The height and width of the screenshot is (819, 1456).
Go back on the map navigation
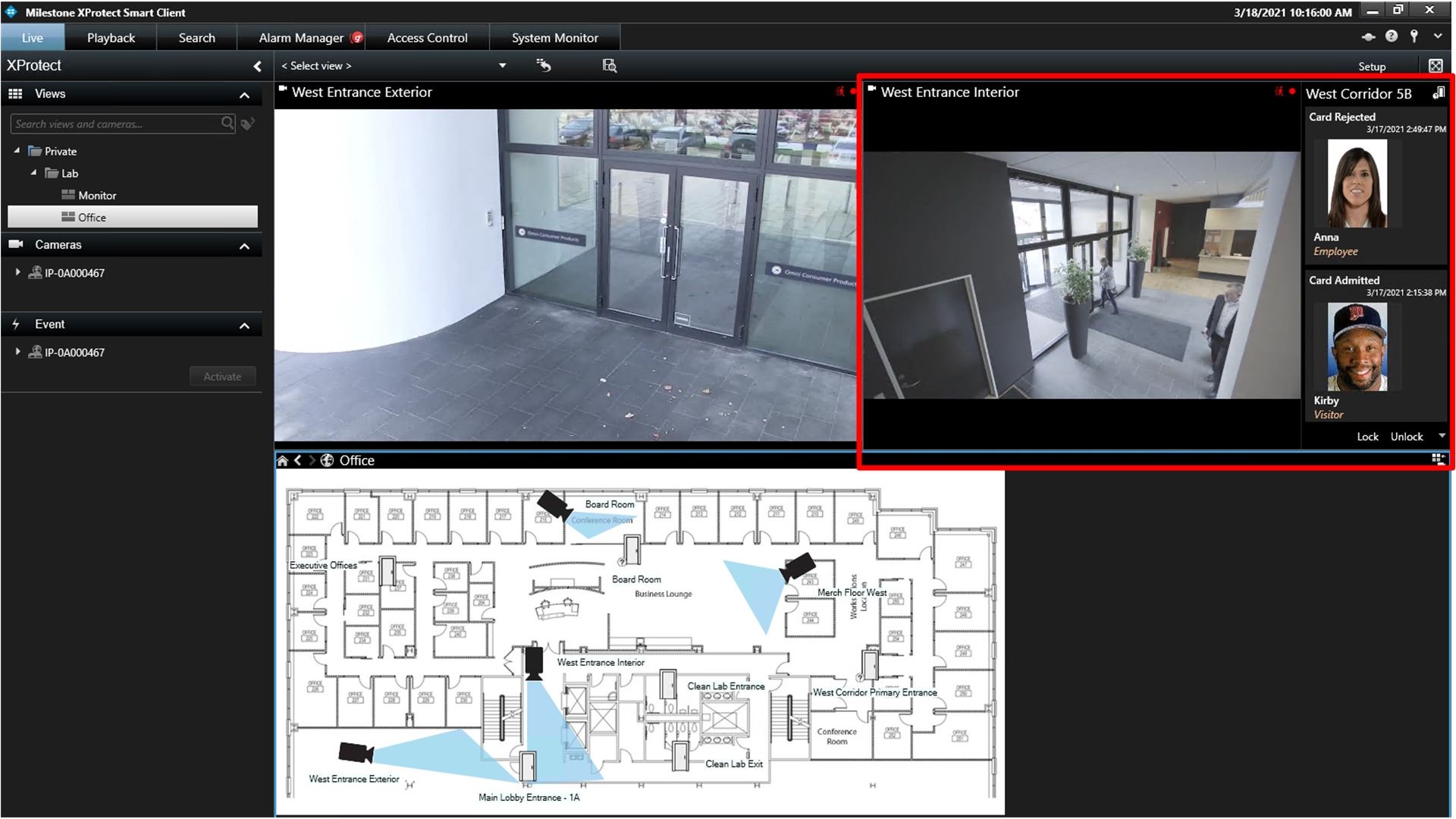[x=298, y=460]
